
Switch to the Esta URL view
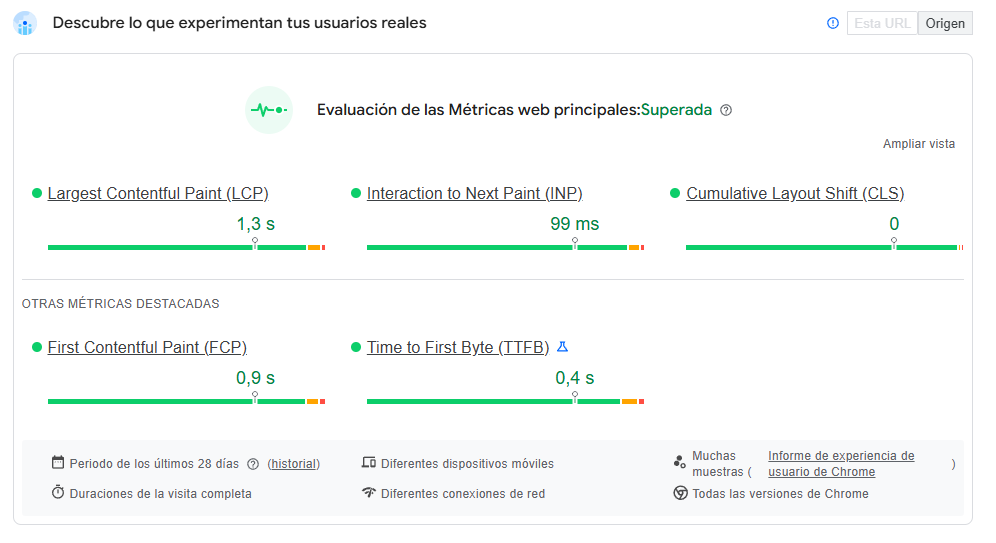pyautogui.click(x=882, y=23)
